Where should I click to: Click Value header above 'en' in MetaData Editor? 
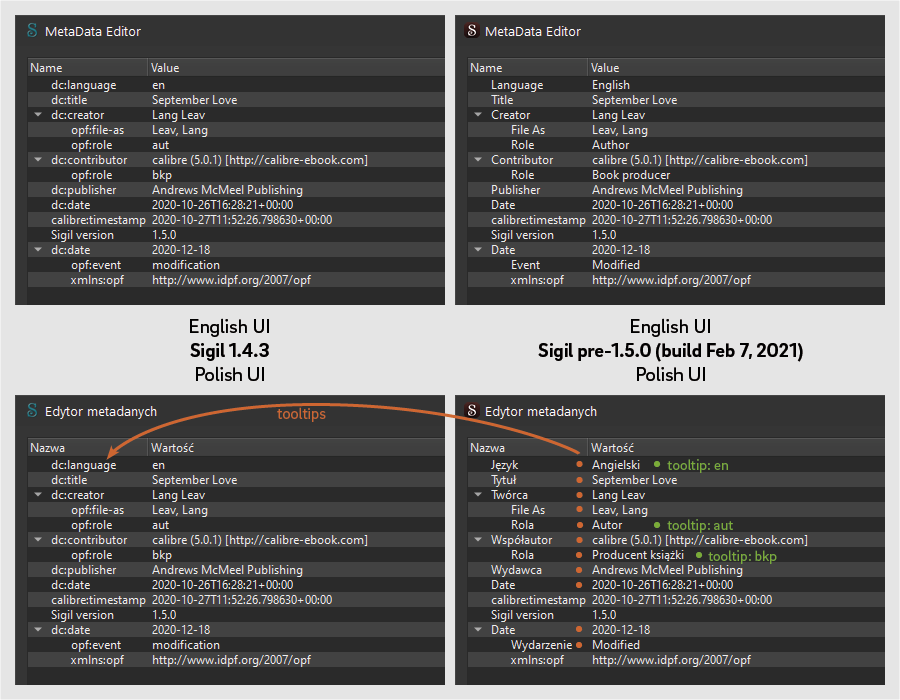point(296,68)
